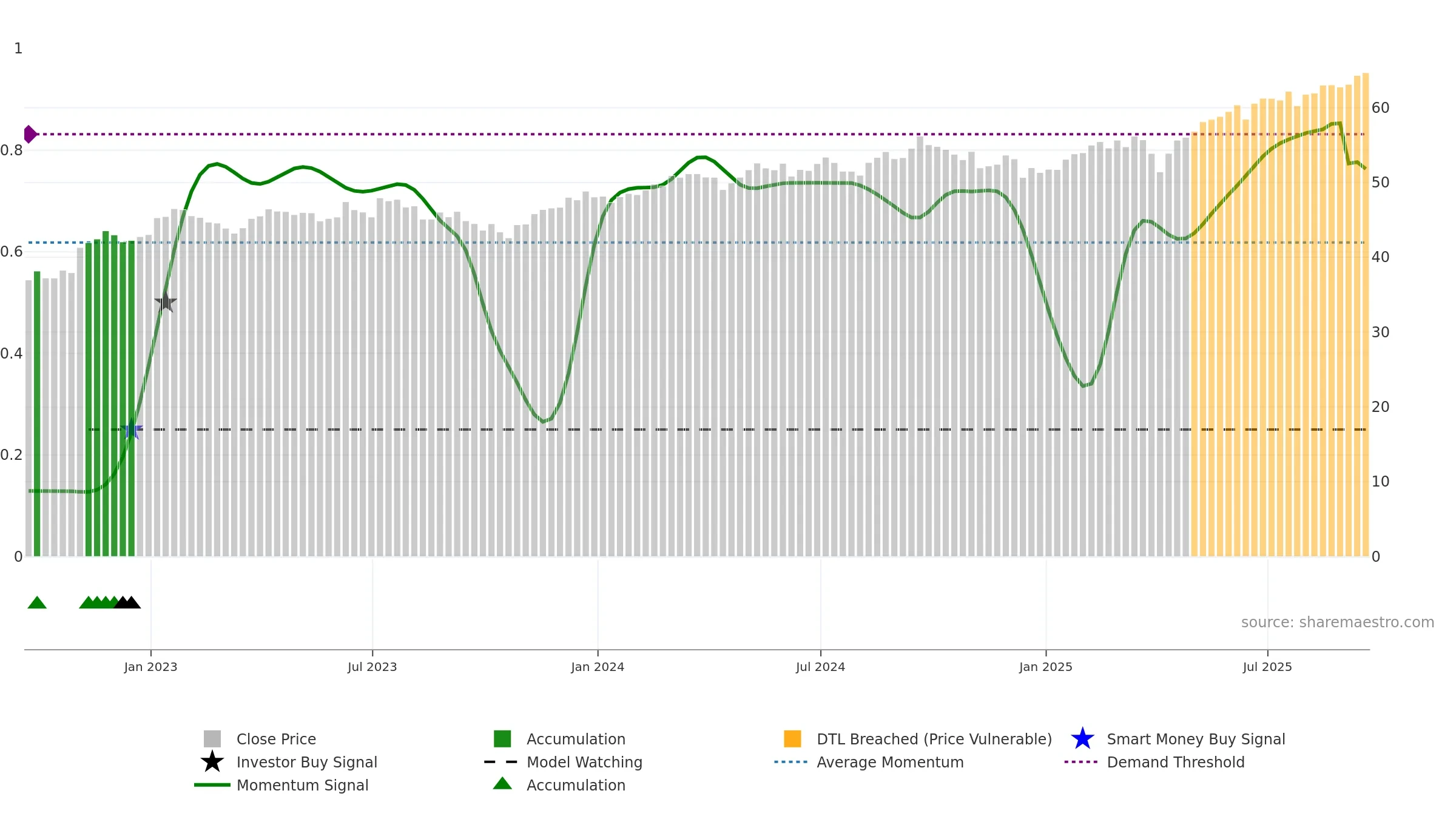Toggle the Investor Buy Signal legend entry

(289, 762)
